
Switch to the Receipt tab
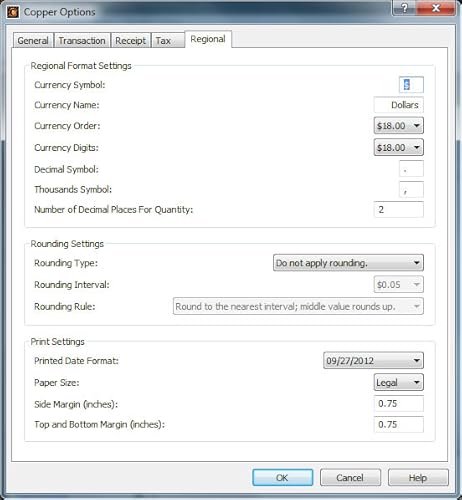click(x=130, y=41)
